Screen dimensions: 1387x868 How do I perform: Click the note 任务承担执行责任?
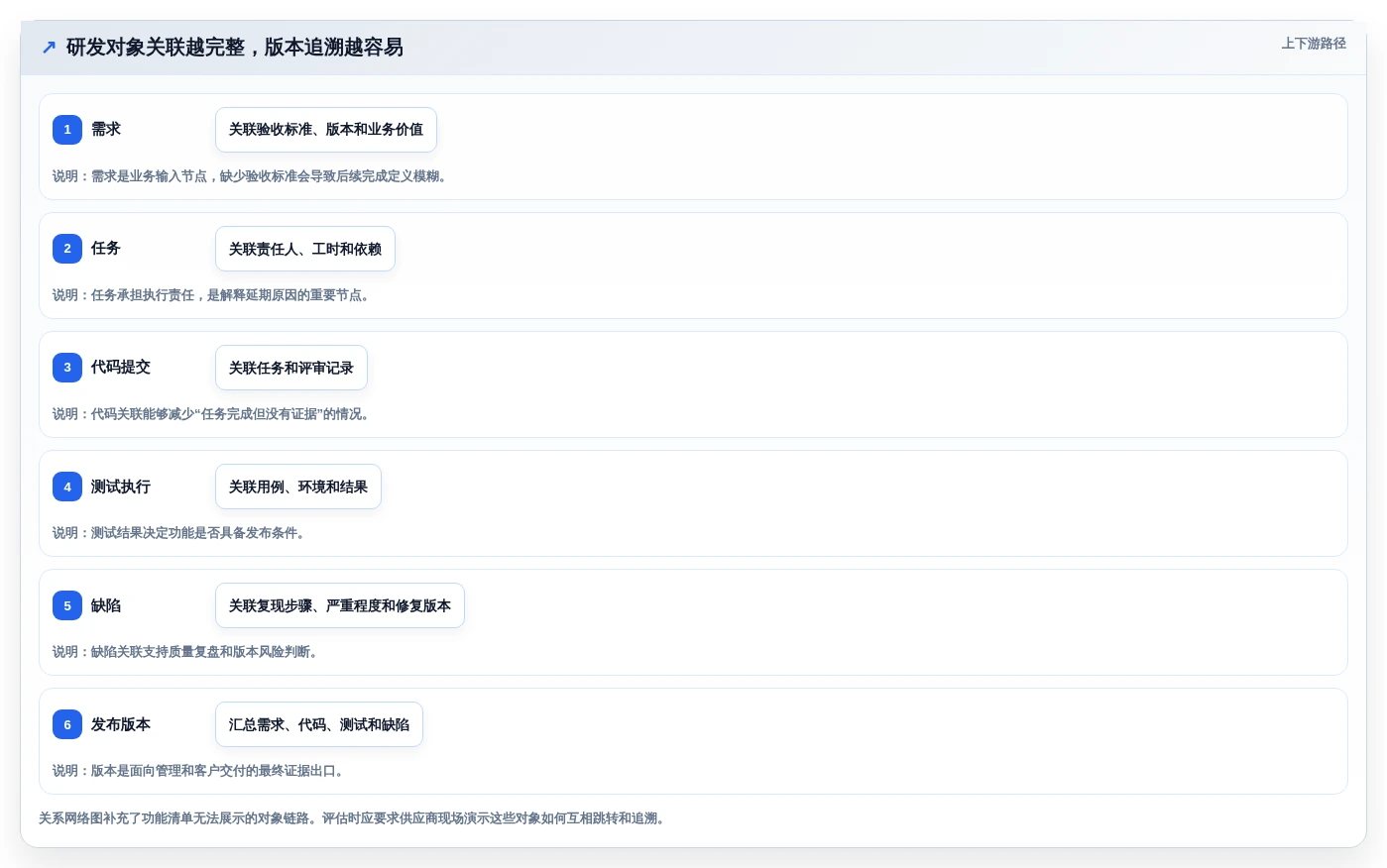pos(212,295)
